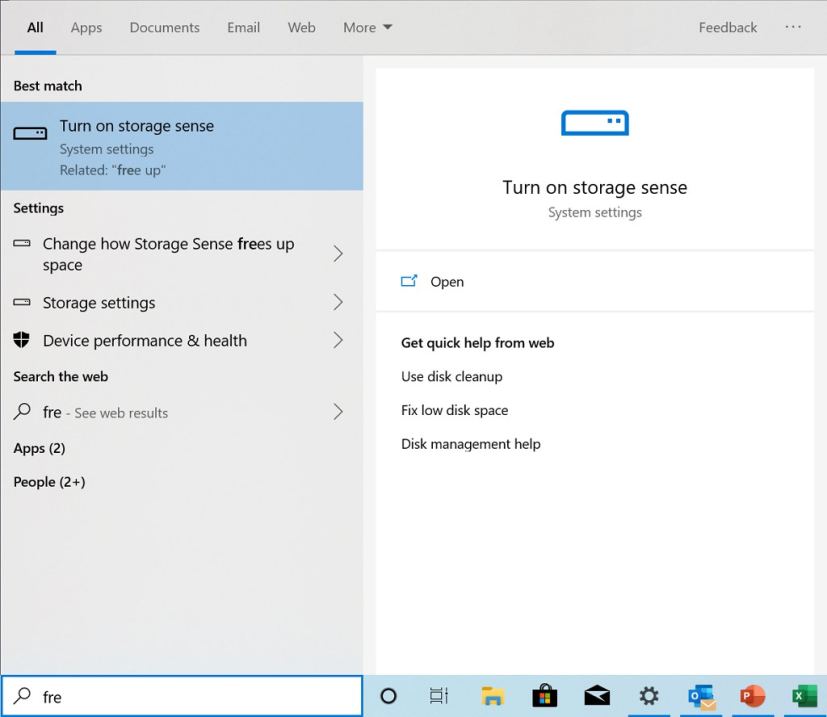Open the More filter dropdown
This screenshot has width=827, height=717.
click(367, 27)
